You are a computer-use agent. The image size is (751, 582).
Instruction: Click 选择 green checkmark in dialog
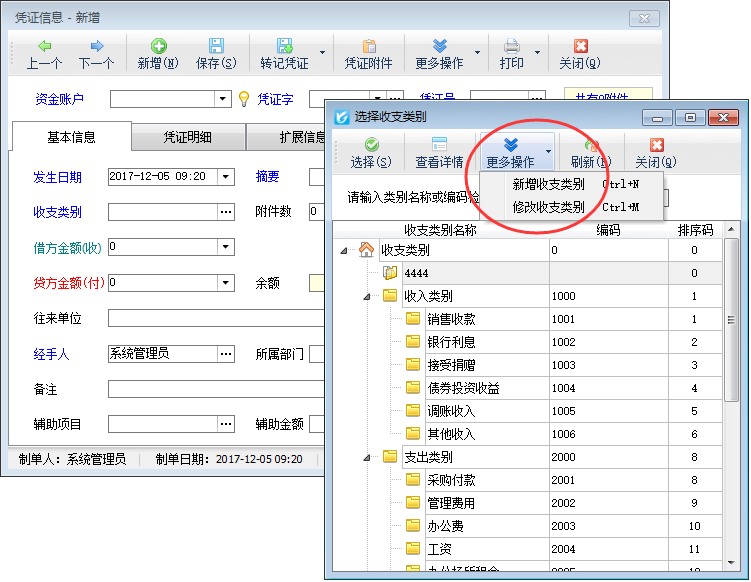371,146
